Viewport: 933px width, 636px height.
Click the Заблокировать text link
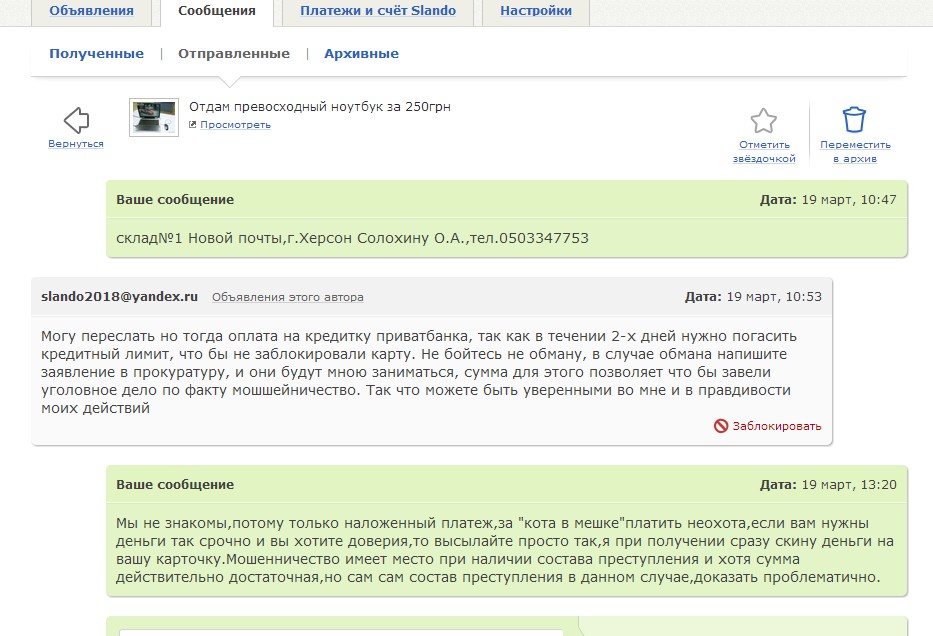coord(776,426)
